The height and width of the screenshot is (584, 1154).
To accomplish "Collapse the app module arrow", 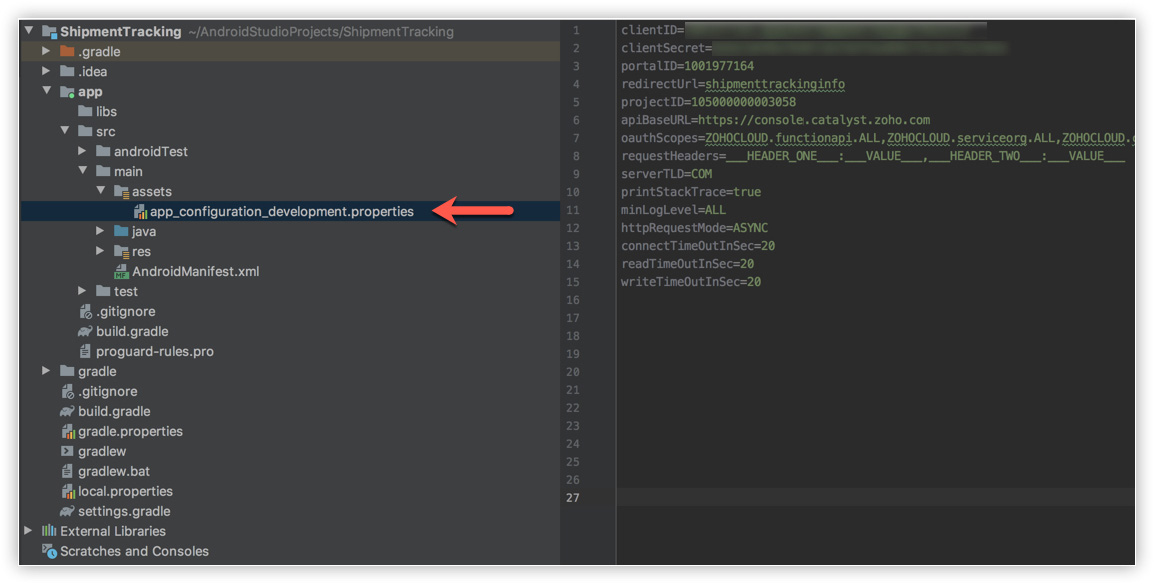I will (x=46, y=90).
